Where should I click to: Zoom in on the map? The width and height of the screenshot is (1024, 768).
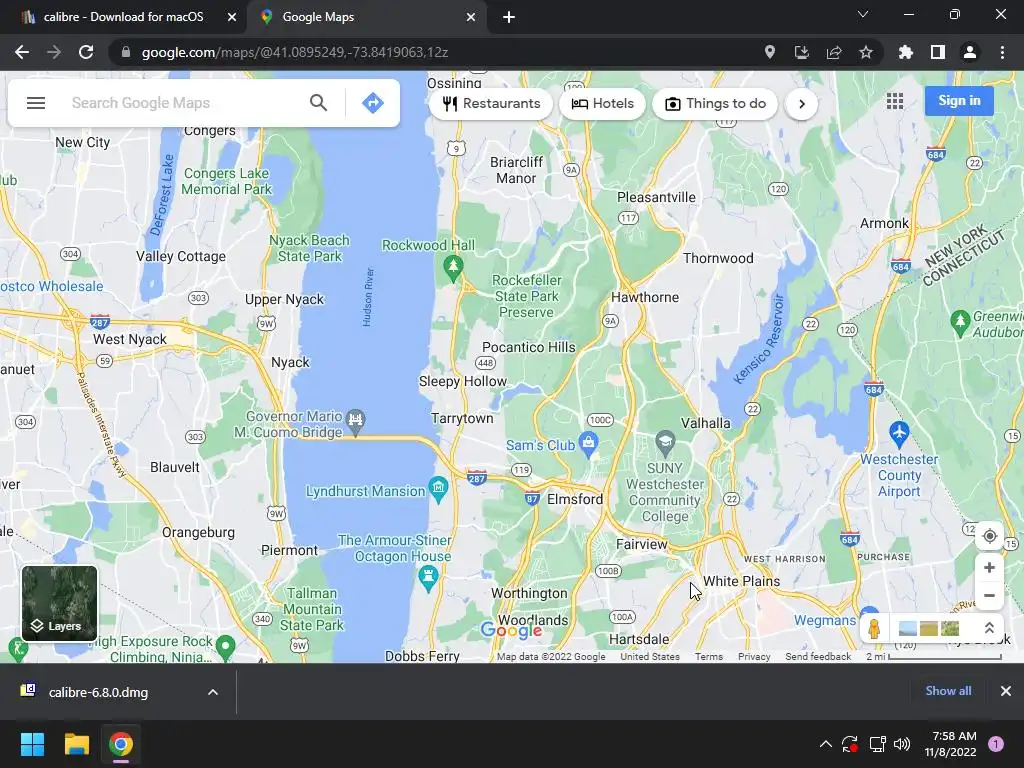pyautogui.click(x=989, y=568)
